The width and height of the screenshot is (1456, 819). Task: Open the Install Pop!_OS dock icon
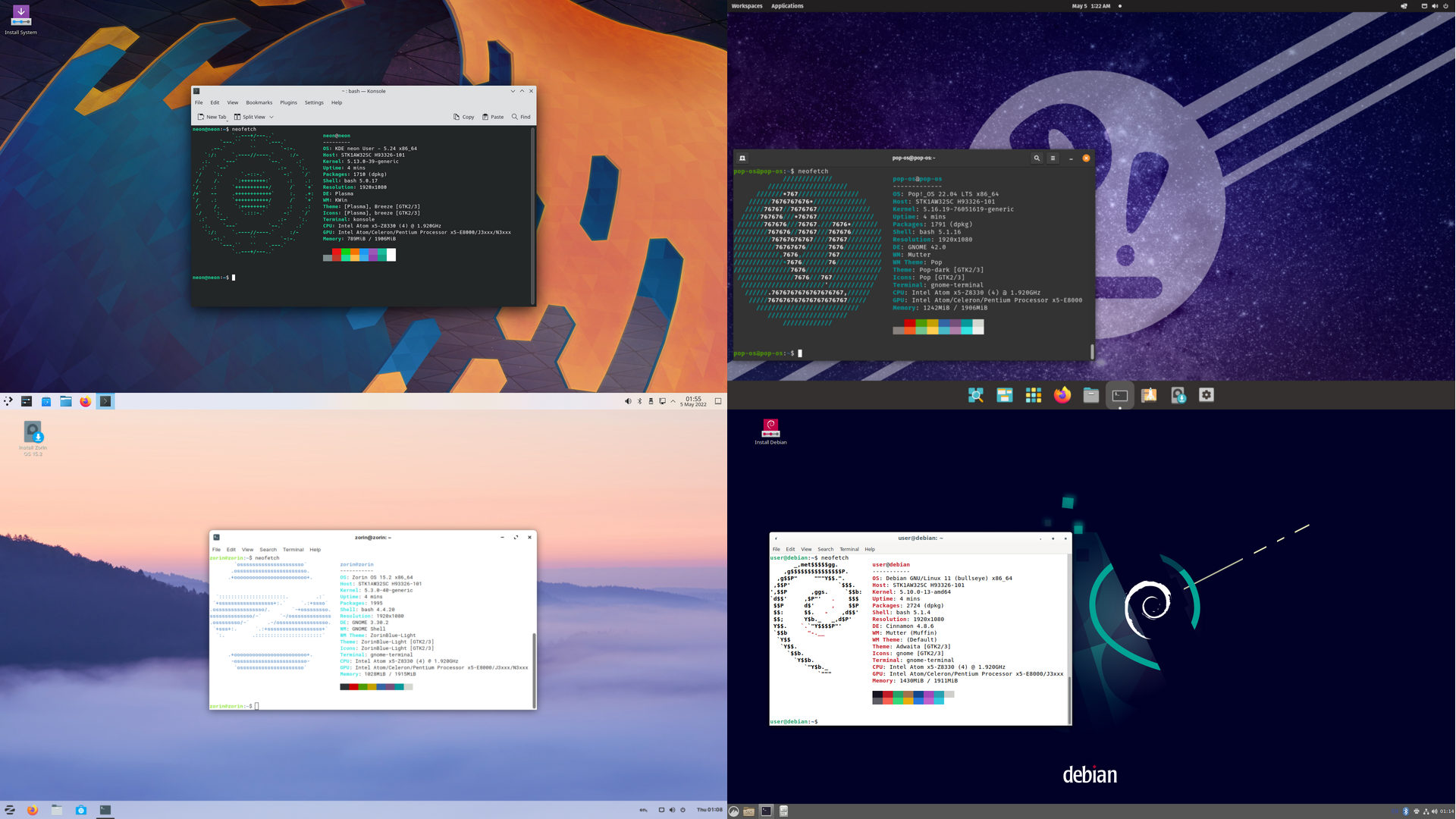[1178, 395]
